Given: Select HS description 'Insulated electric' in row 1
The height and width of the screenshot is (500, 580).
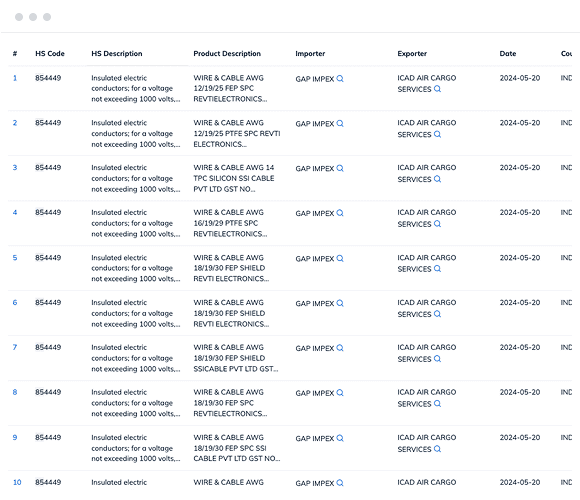Looking at the screenshot, I should (119, 78).
